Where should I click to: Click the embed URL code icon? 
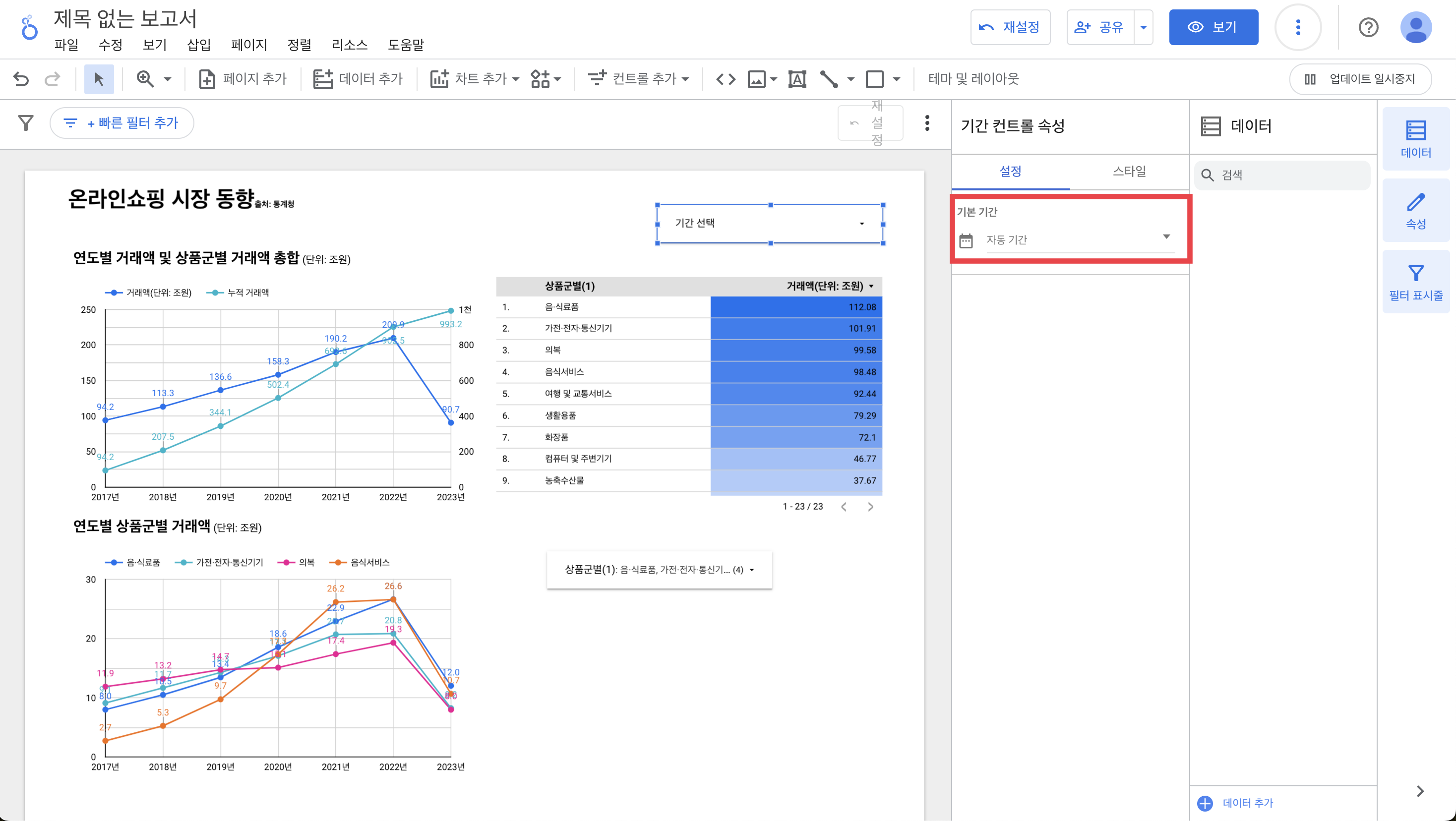point(726,78)
